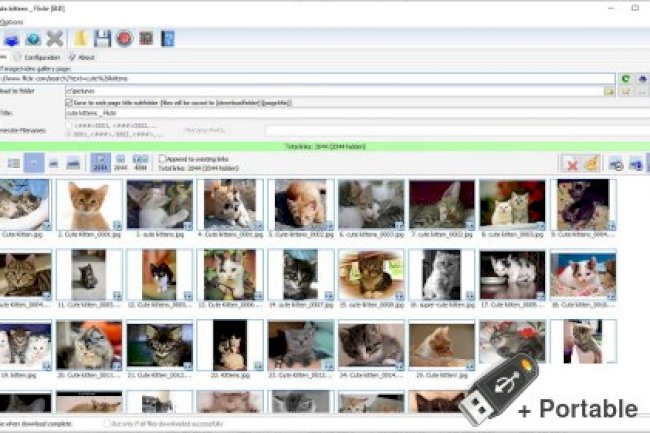Select the first generate filenames radio option
Viewport: 650px width, 433px height.
pyautogui.click(x=68, y=124)
